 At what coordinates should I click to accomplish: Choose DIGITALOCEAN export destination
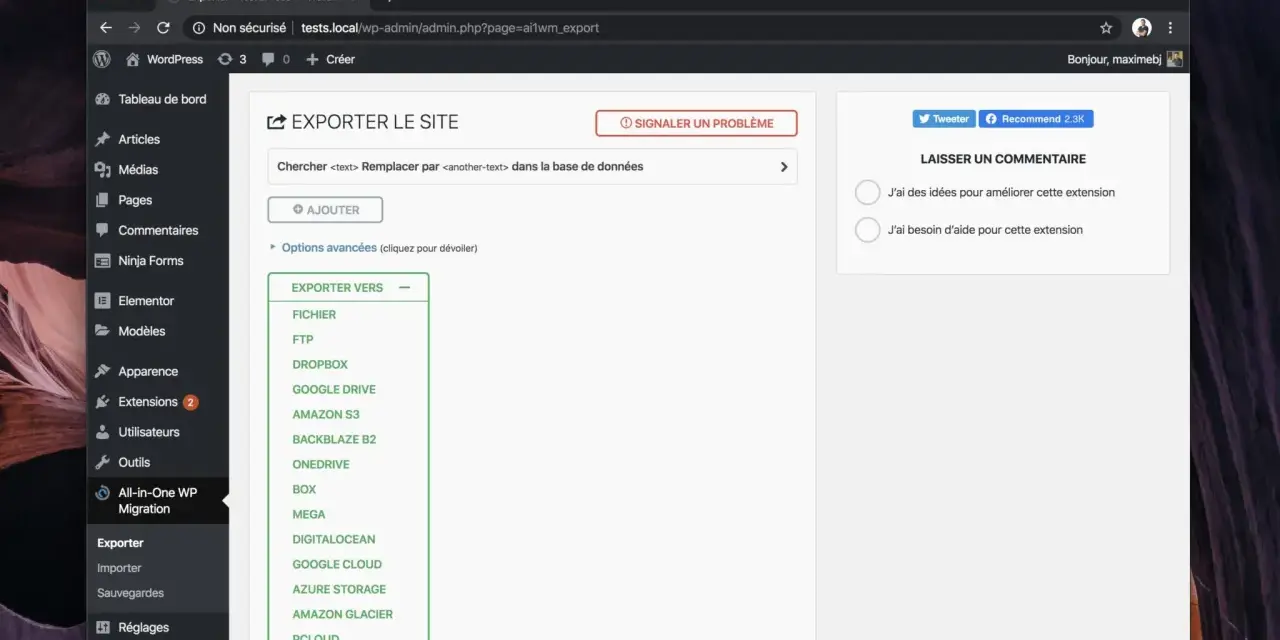334,540
